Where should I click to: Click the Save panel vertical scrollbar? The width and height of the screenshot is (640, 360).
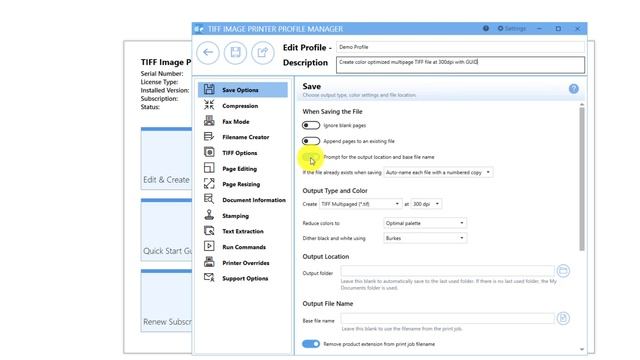point(582,180)
